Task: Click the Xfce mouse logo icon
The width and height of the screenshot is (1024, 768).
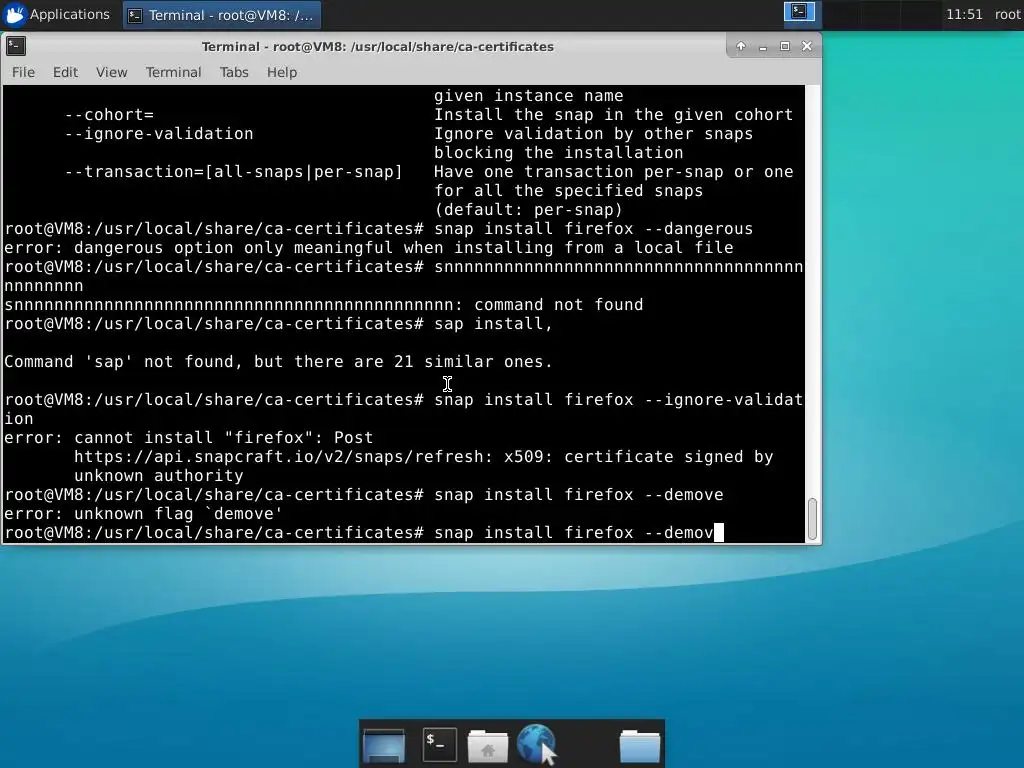Action: (15, 14)
